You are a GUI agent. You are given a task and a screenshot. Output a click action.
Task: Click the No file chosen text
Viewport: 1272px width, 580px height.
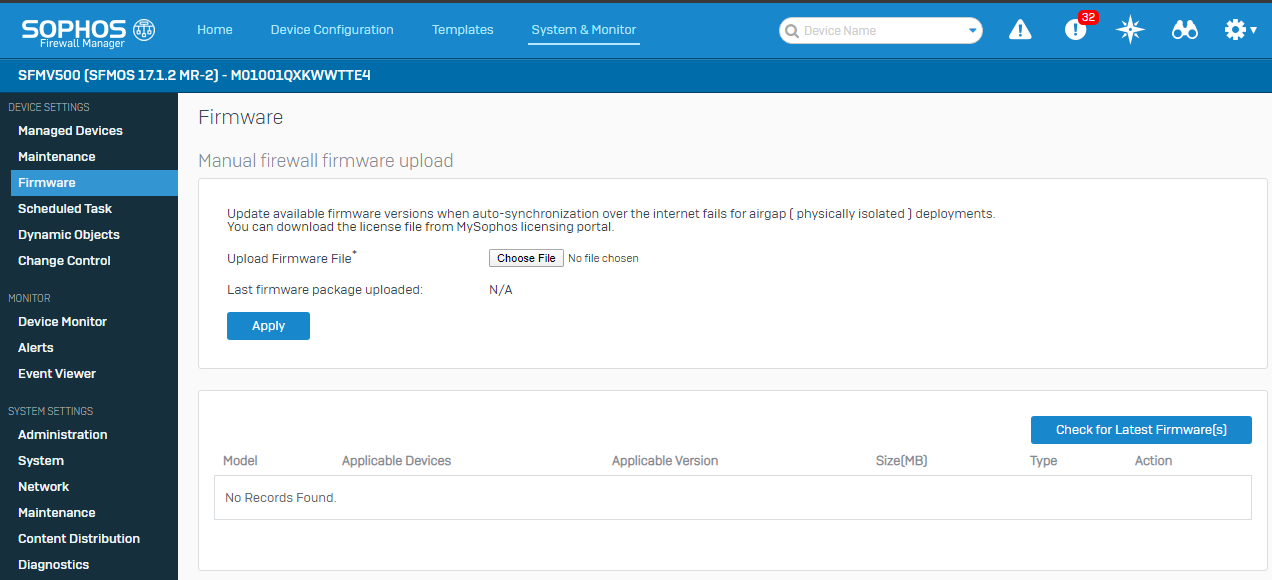point(603,258)
